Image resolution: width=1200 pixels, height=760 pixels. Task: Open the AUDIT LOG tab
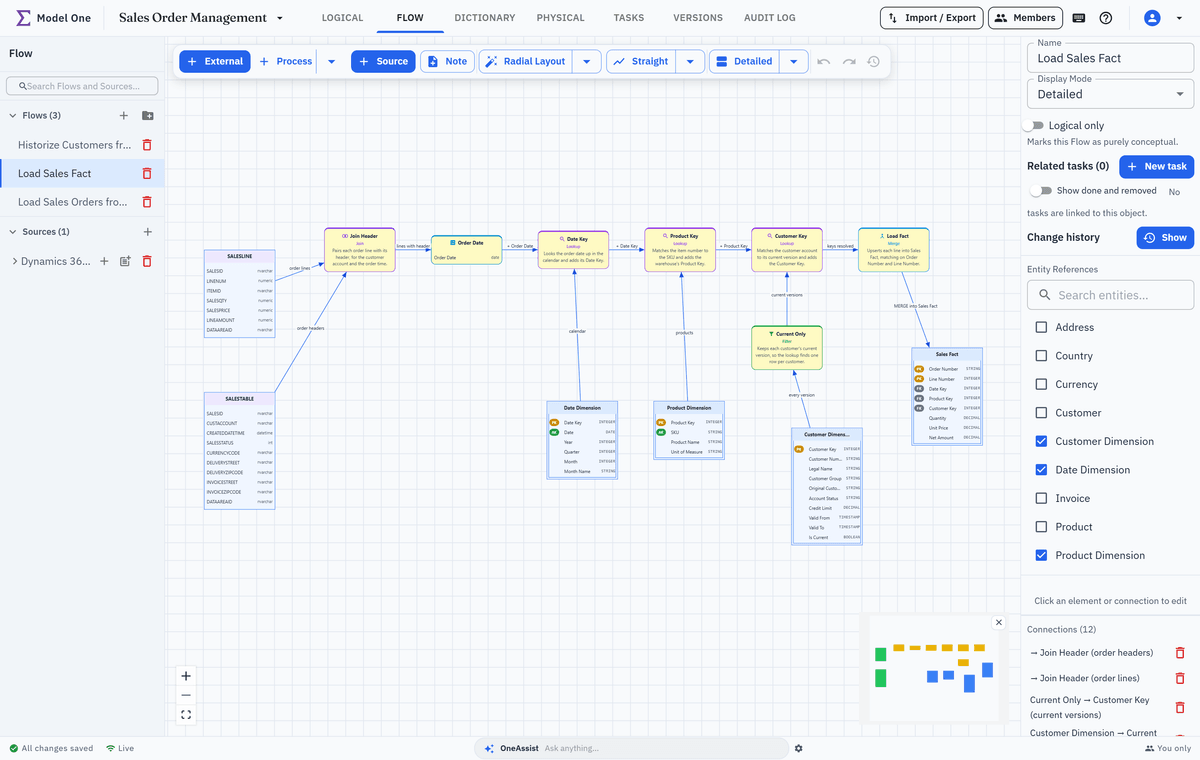770,18
